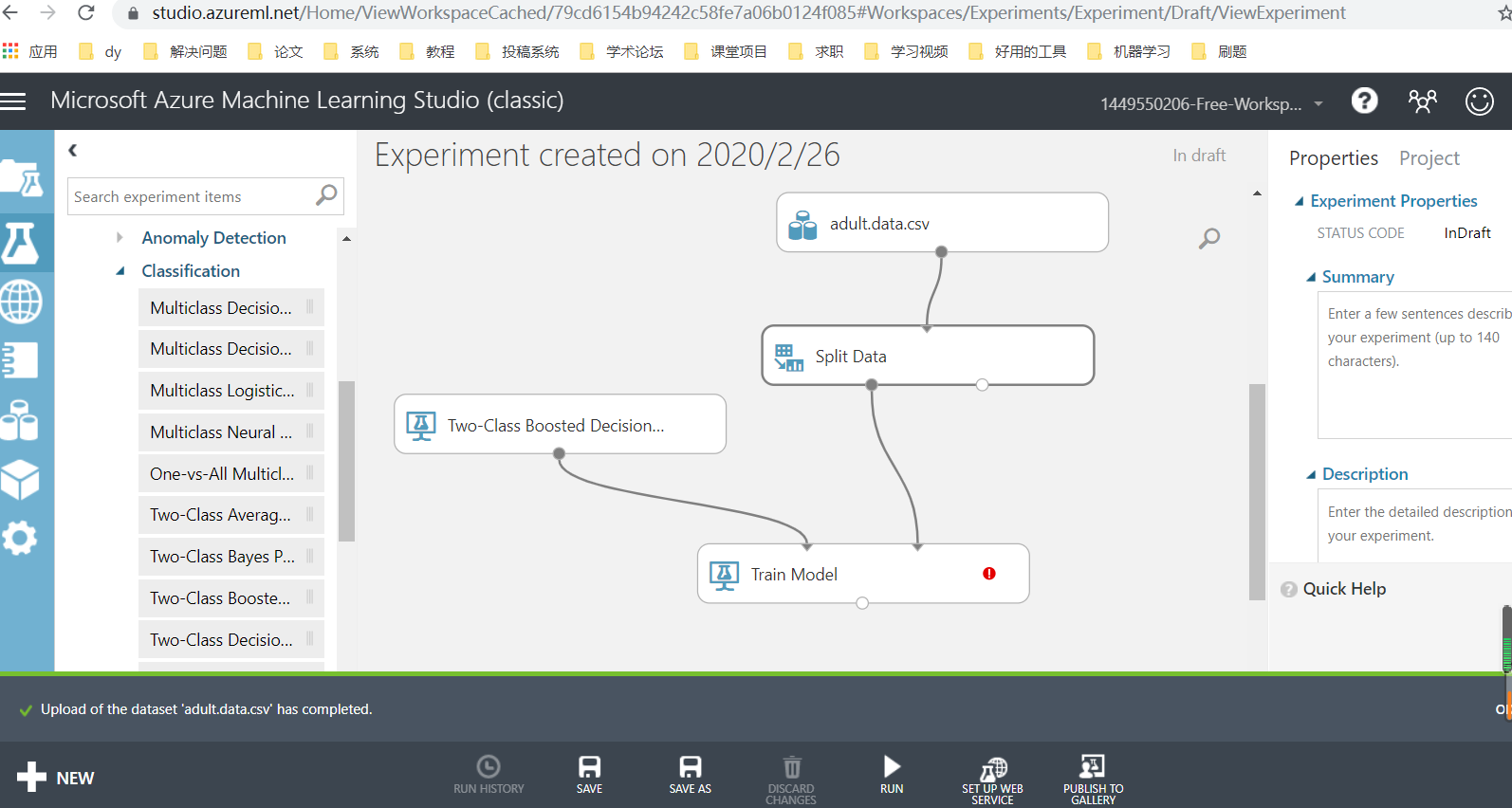Select Two-Class Averaged module in list

[231, 515]
